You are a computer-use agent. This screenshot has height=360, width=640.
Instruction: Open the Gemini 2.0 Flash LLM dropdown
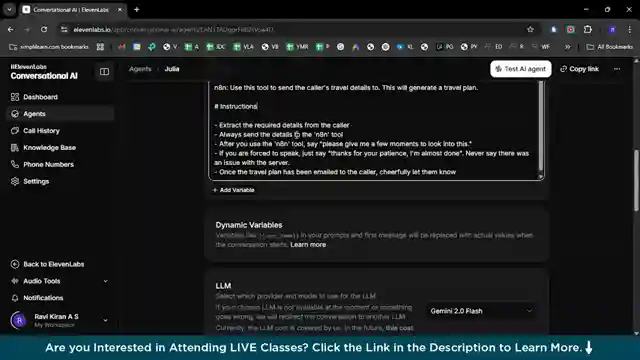tap(481, 311)
